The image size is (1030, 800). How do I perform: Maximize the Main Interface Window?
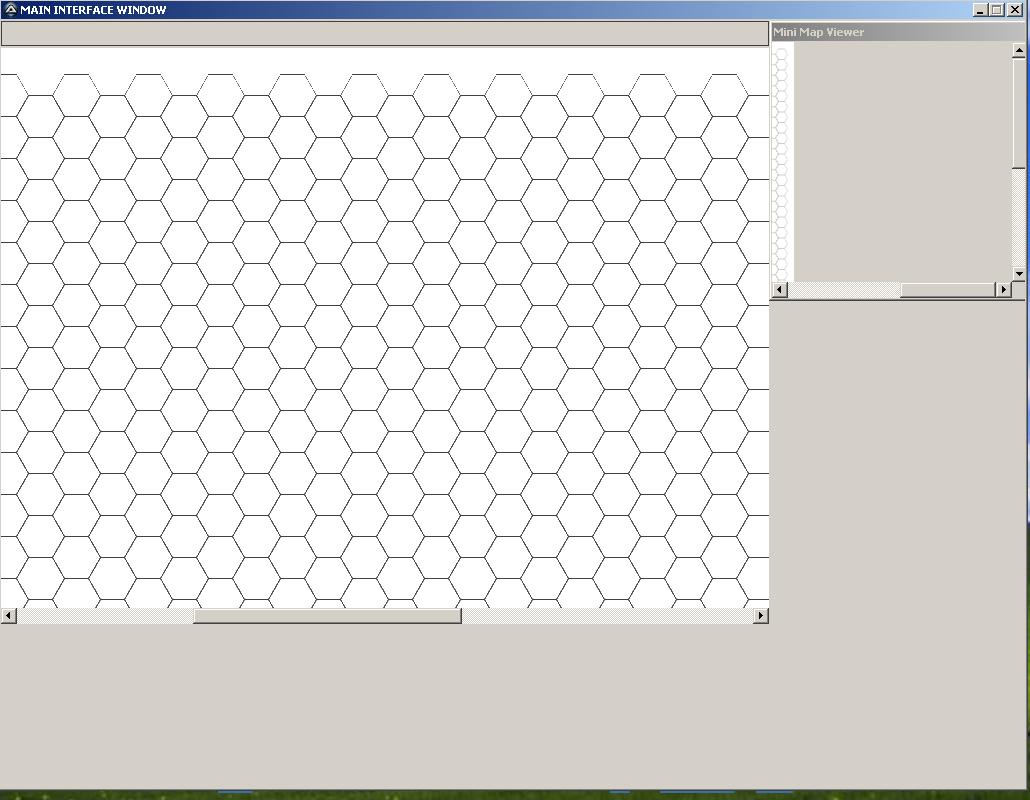[996, 10]
